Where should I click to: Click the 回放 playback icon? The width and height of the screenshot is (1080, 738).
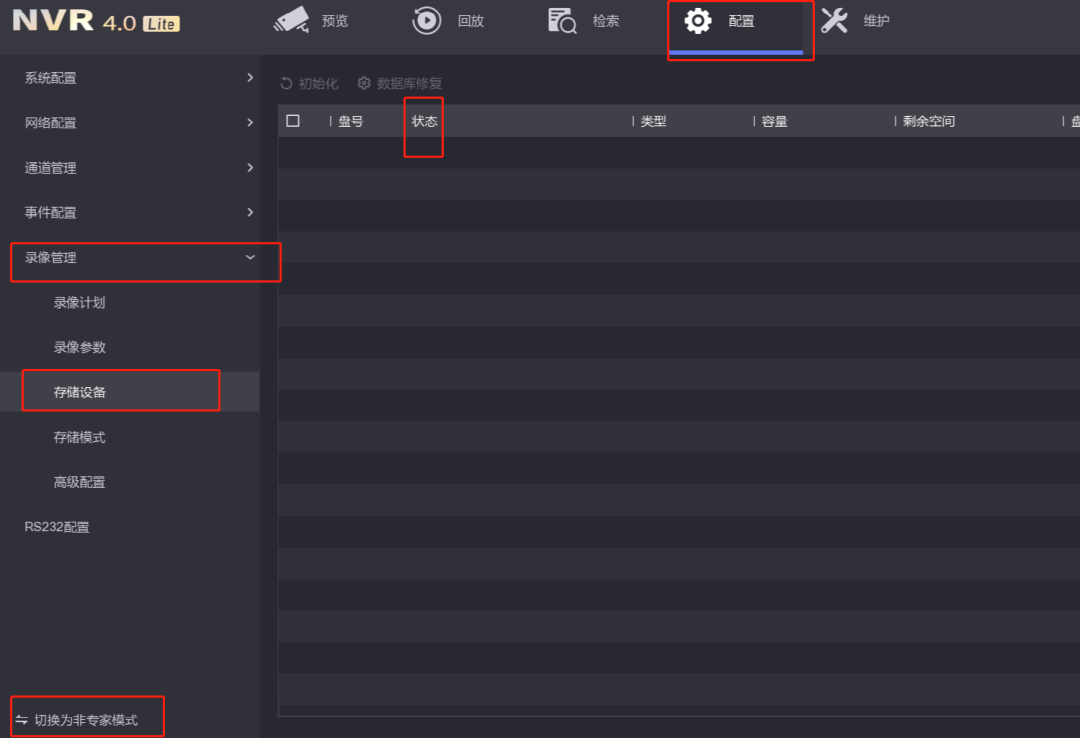pos(427,20)
